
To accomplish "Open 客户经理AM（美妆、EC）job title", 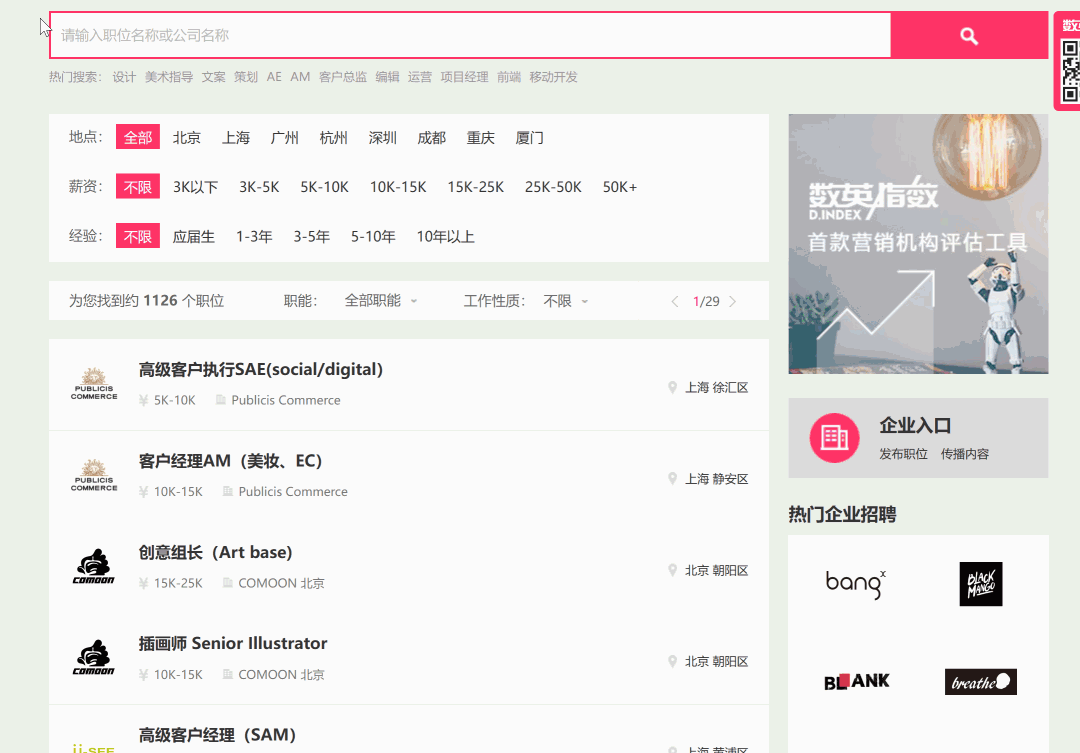I will tap(230, 461).
